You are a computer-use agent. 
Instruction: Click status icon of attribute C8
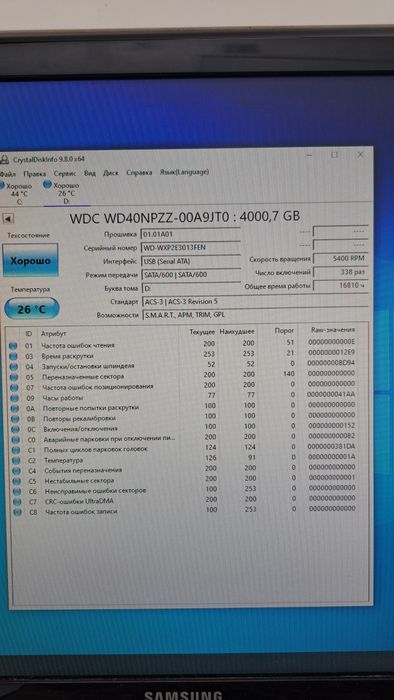[x=17, y=512]
